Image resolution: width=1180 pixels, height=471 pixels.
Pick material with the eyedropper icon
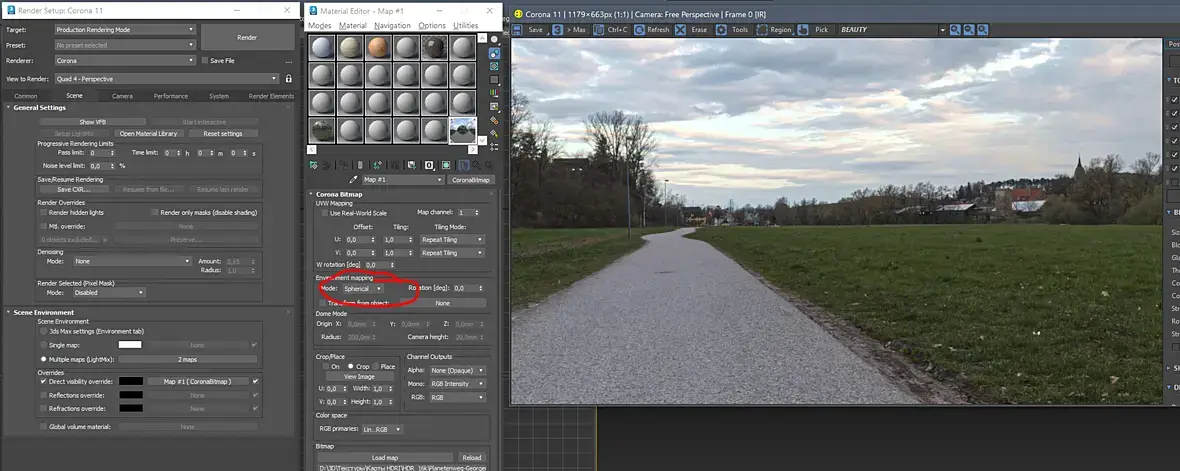353,180
